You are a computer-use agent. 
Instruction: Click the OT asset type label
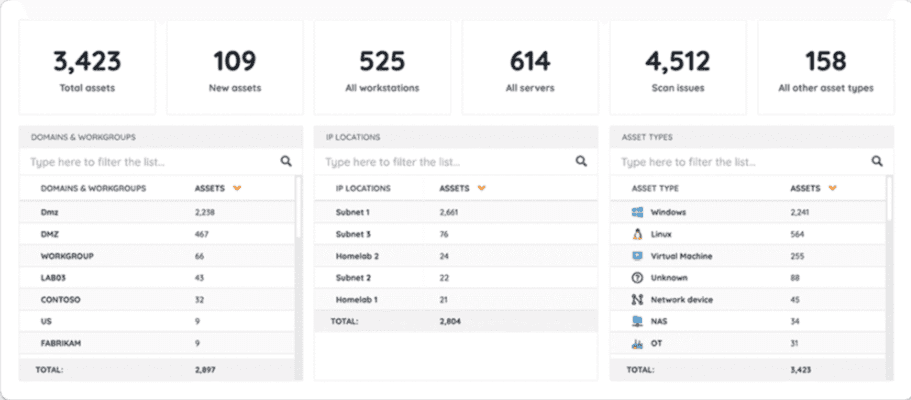[657, 344]
